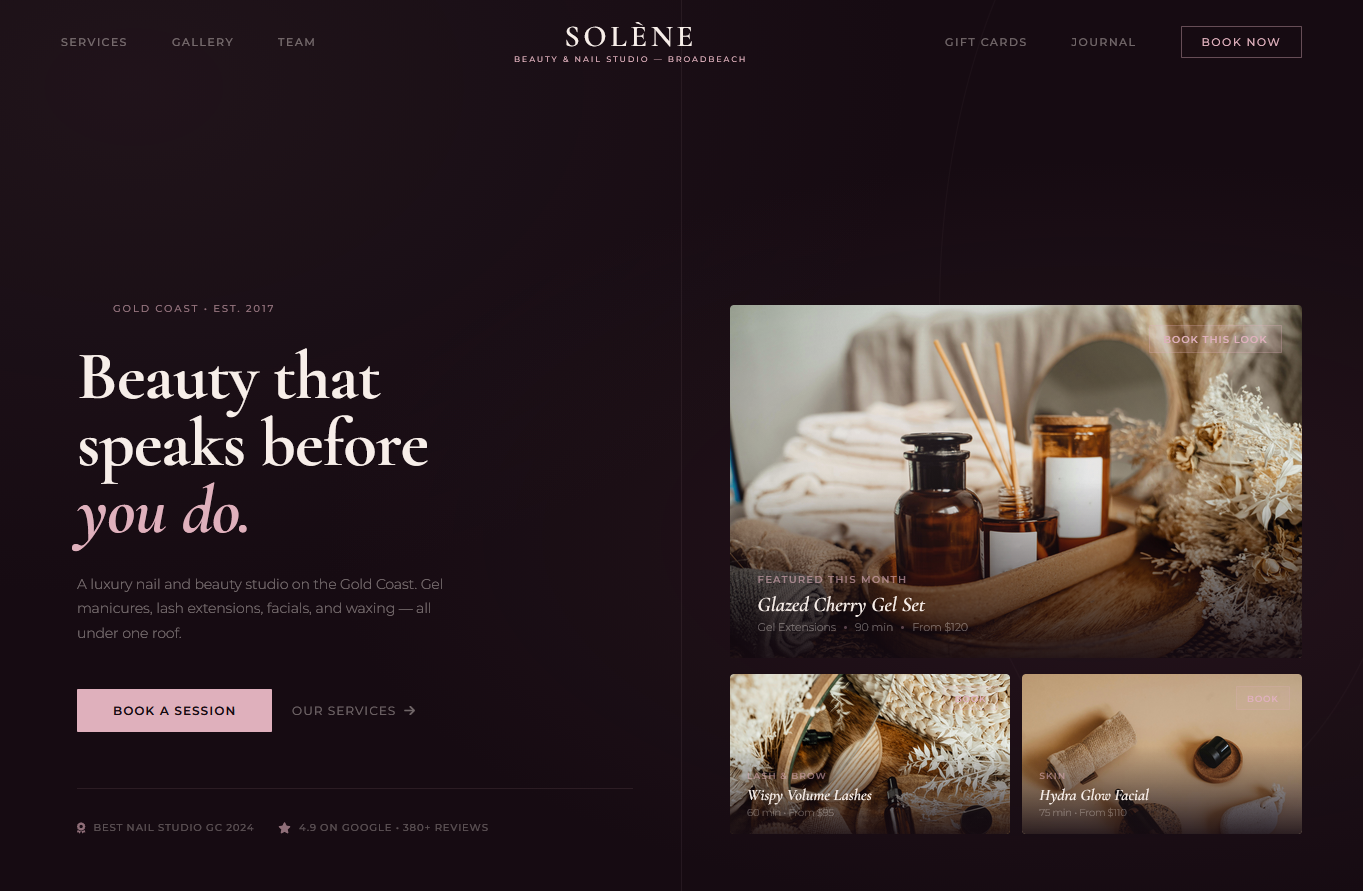The image size is (1363, 891).
Task: Click Book on Wispy Volume Lashes card
Action: click(970, 699)
